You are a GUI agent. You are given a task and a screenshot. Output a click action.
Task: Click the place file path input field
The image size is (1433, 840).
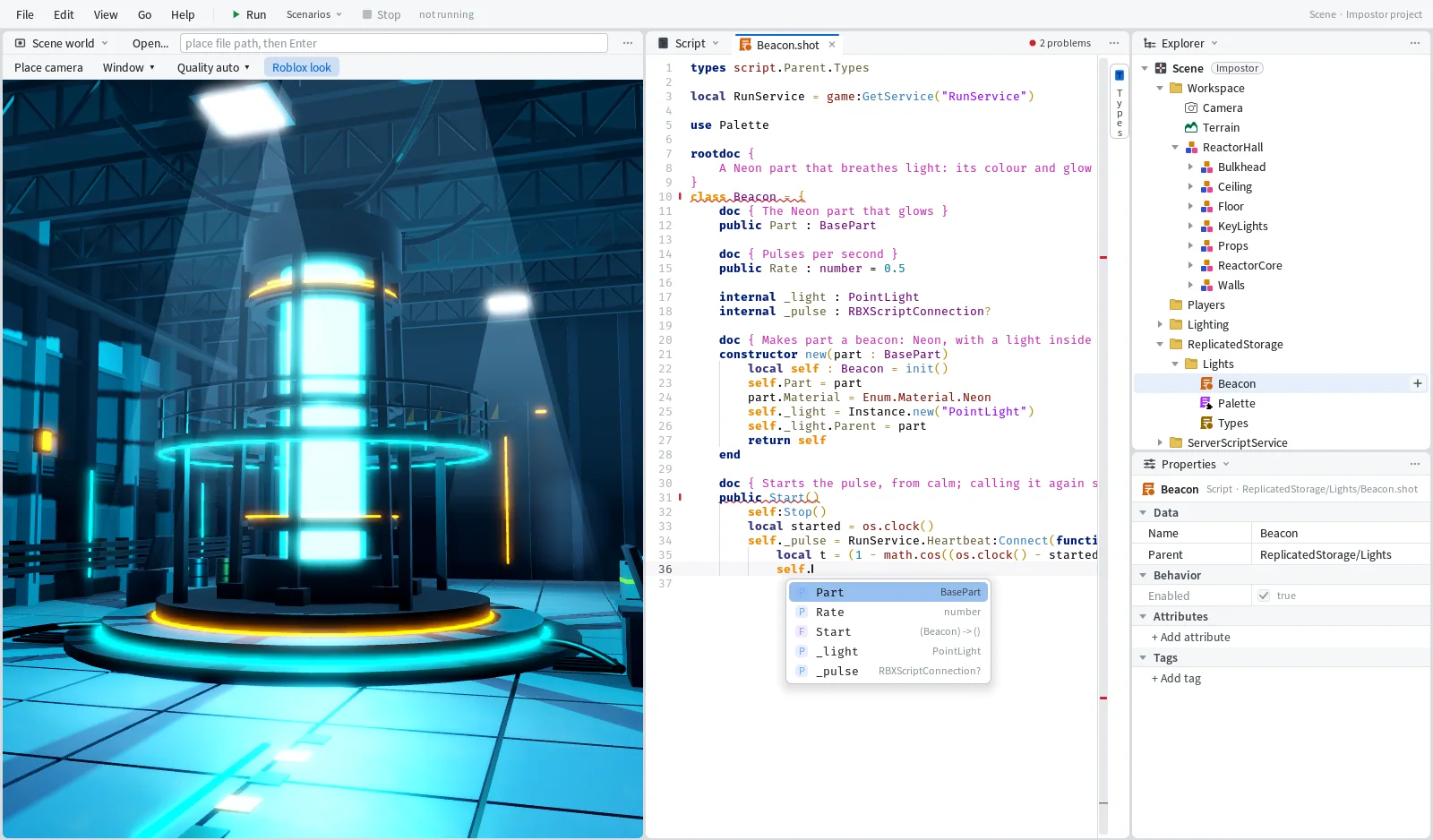(x=394, y=43)
